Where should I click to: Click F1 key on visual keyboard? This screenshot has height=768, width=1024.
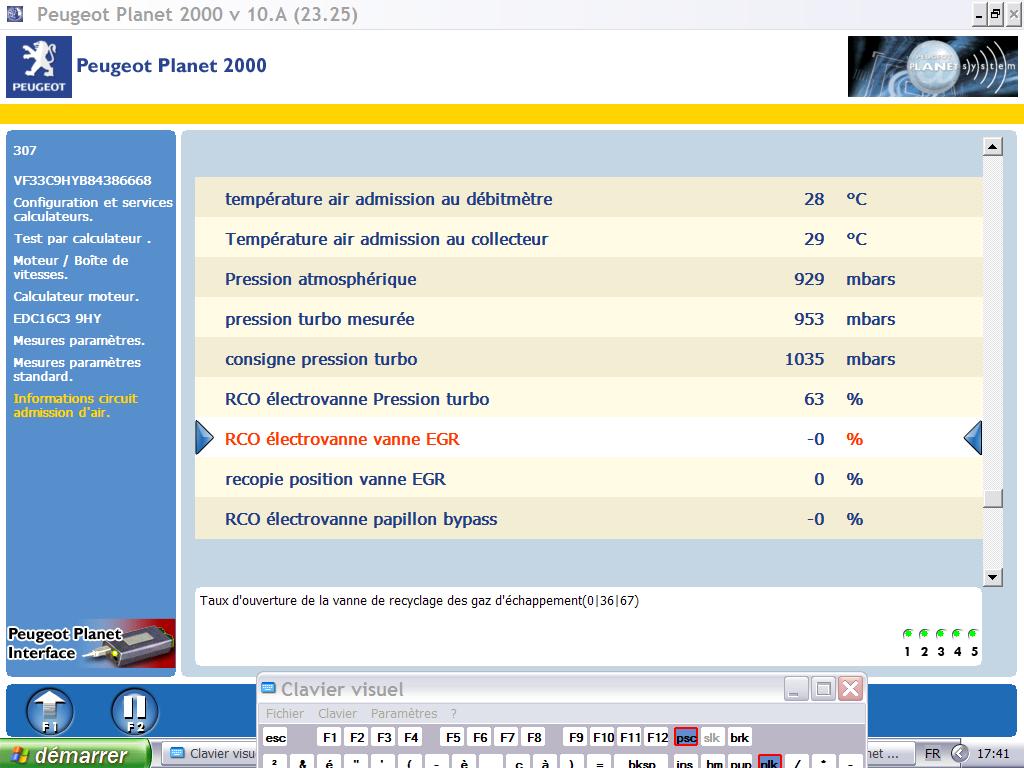coord(330,737)
